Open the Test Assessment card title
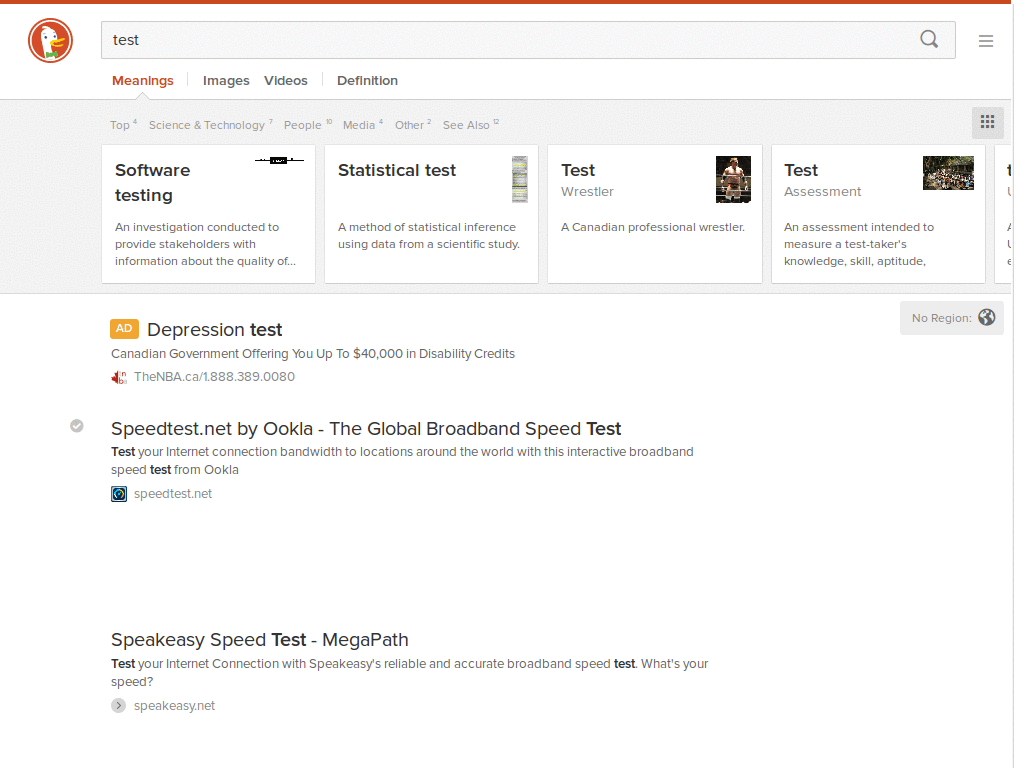The image size is (1024, 768). pos(801,170)
